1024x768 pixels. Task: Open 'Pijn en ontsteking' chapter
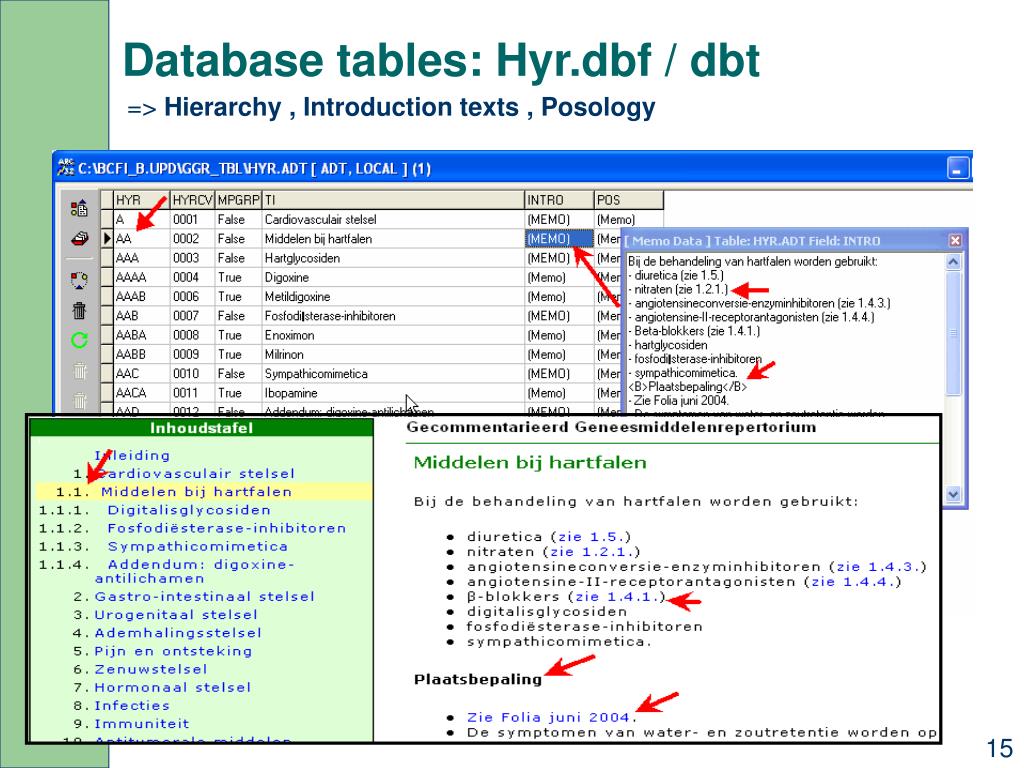tap(173, 651)
